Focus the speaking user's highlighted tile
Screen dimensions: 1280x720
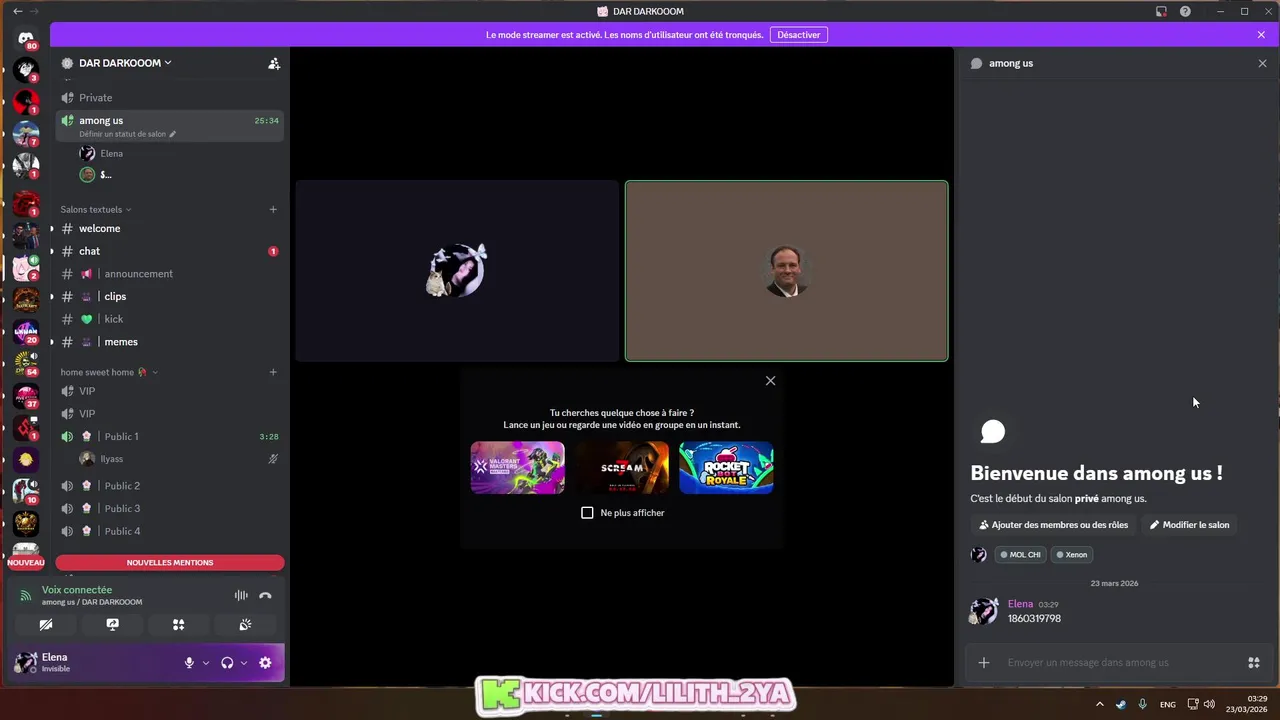point(786,271)
